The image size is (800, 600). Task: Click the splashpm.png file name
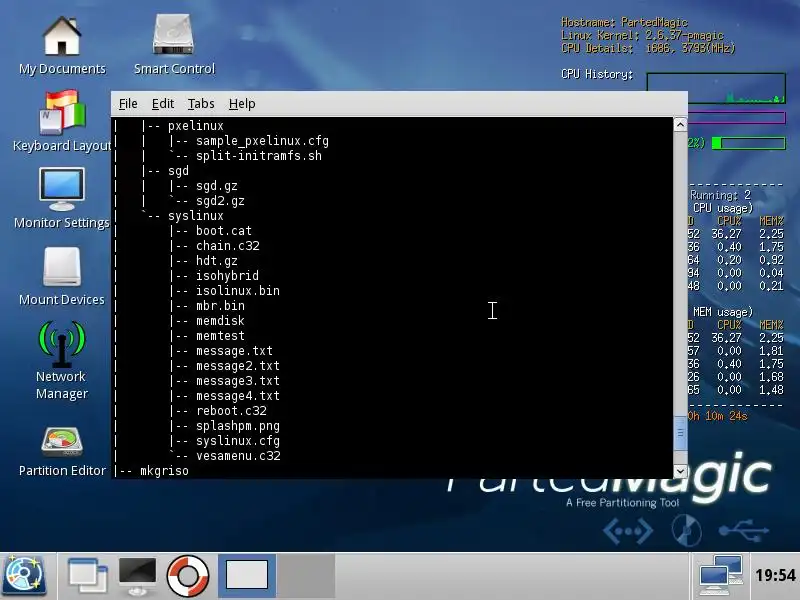(x=238, y=426)
